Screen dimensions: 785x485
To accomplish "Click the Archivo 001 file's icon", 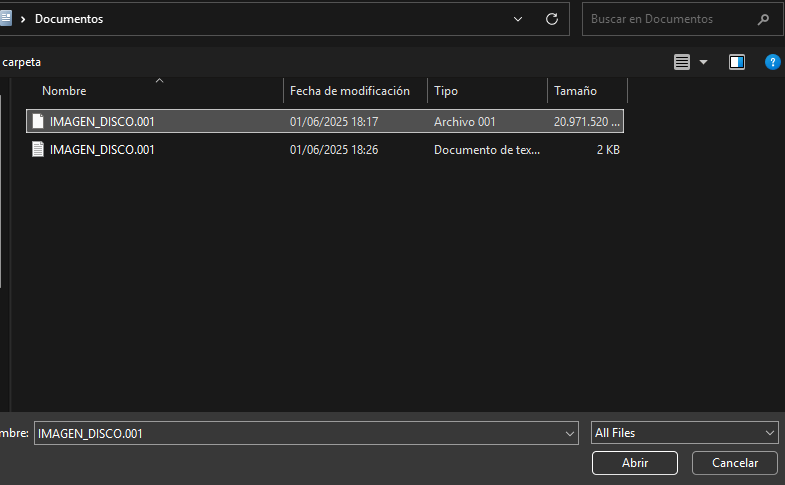I will pos(38,122).
